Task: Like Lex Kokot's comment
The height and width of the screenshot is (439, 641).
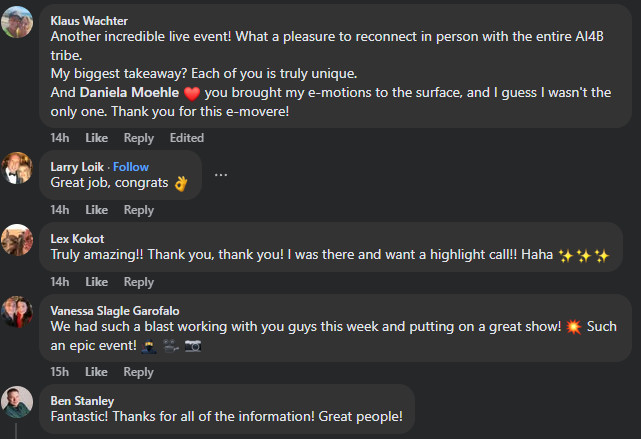Action: tap(96, 282)
